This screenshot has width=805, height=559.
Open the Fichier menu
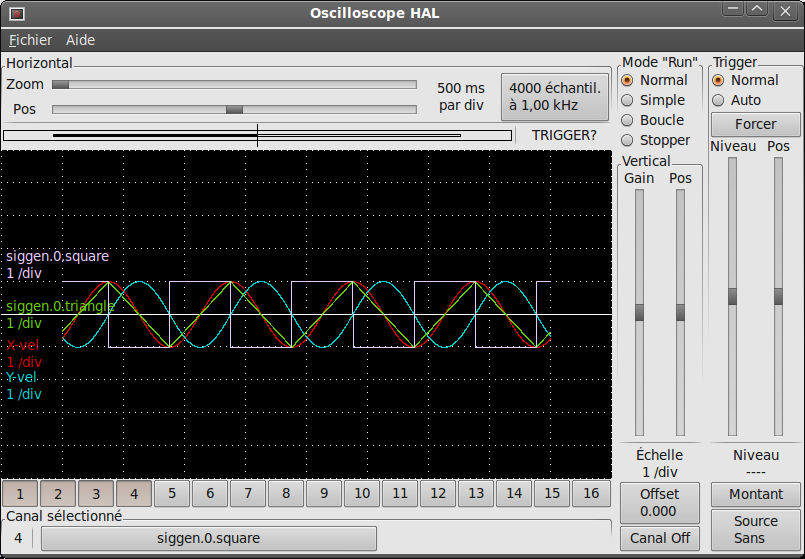point(30,40)
